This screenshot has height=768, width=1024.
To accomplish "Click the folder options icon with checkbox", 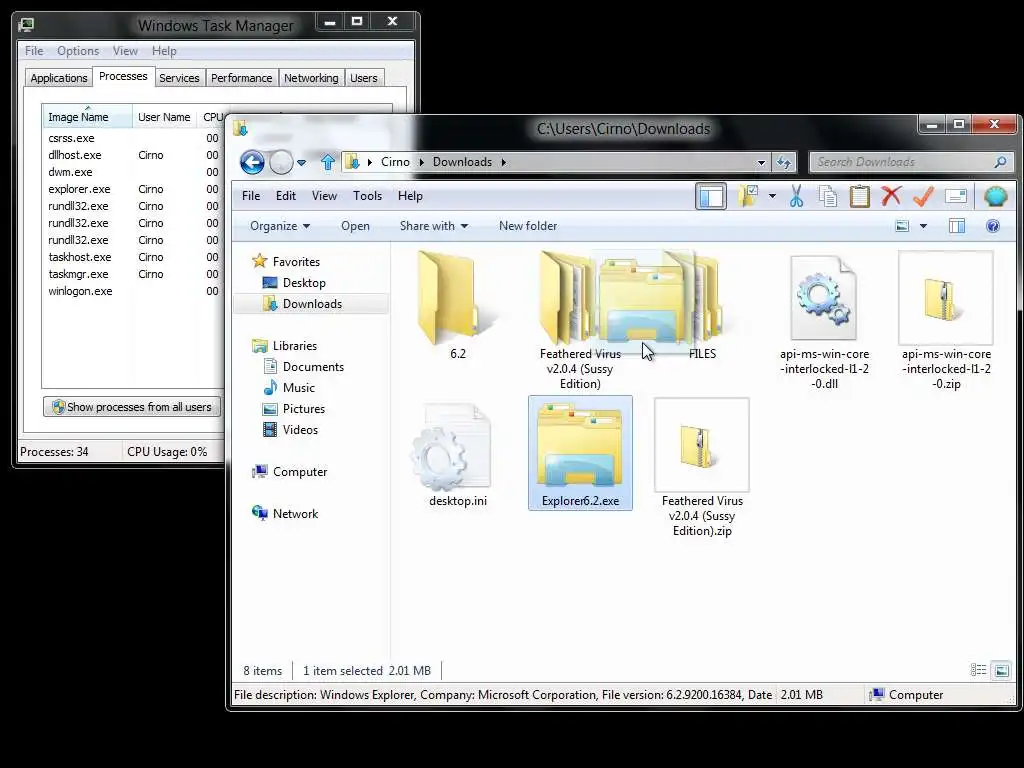I will (748, 196).
